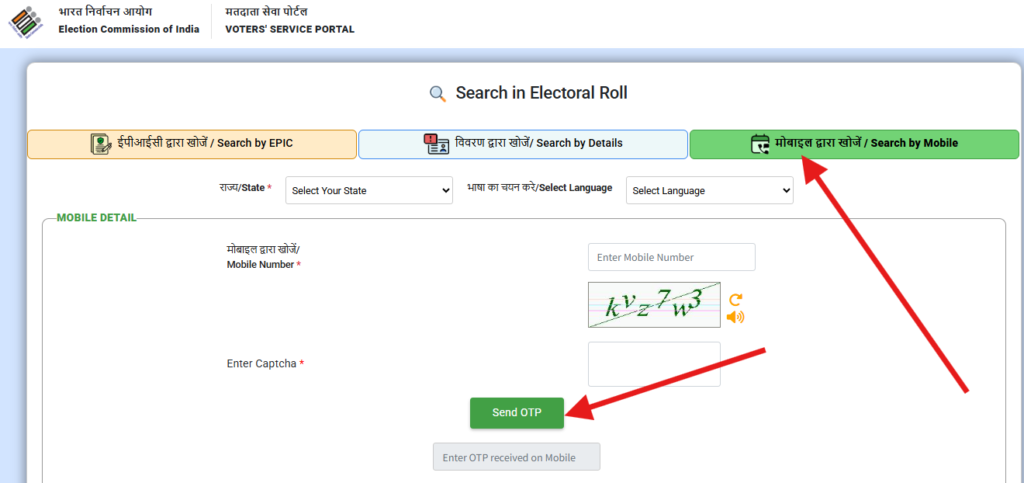
Task: Expand the Select Language dropdown
Action: (709, 191)
